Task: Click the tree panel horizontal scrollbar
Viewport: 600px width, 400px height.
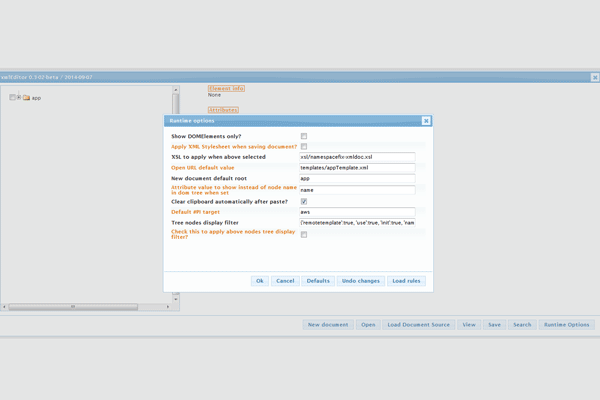Action: point(72,307)
